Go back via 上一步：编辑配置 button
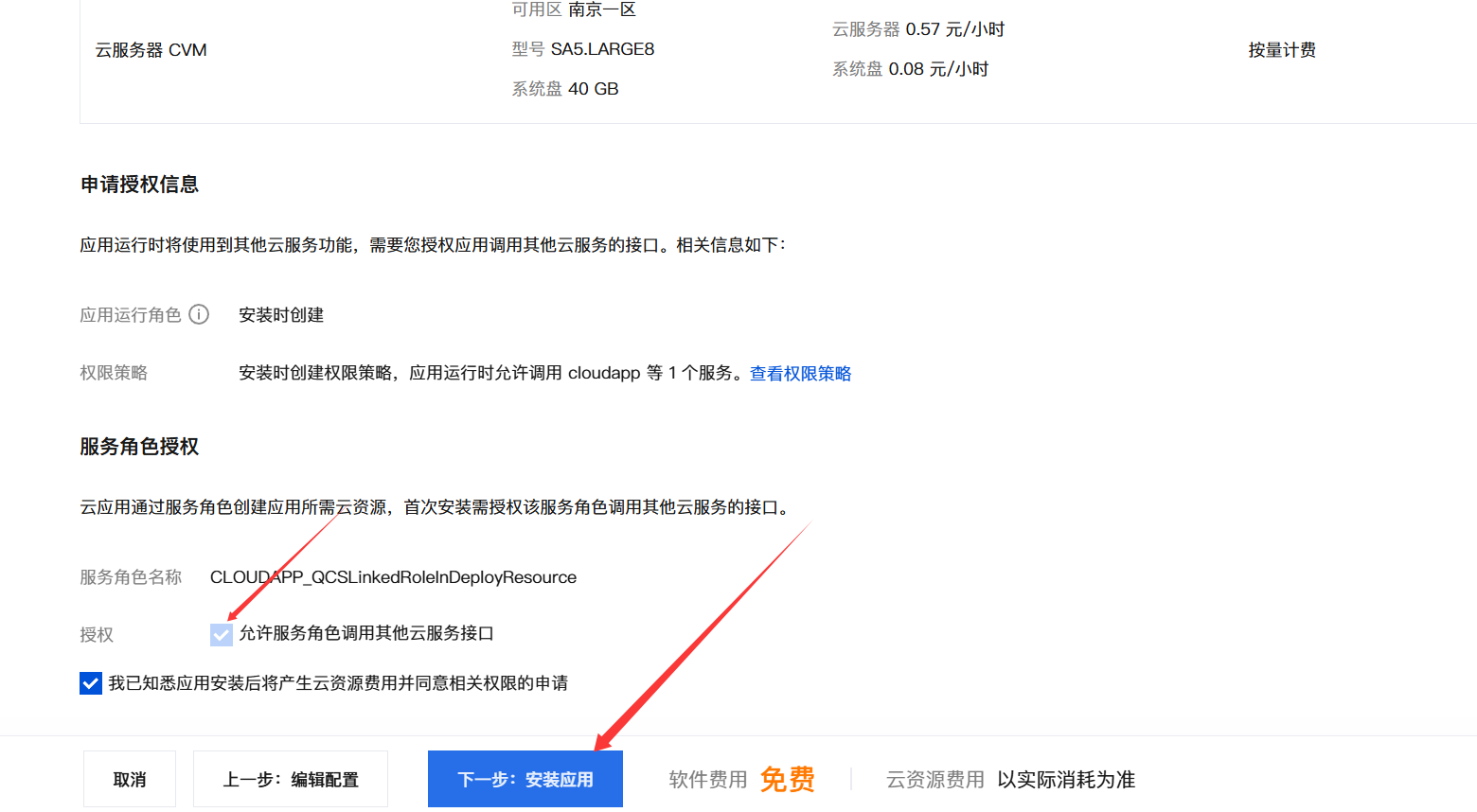 coord(291,779)
